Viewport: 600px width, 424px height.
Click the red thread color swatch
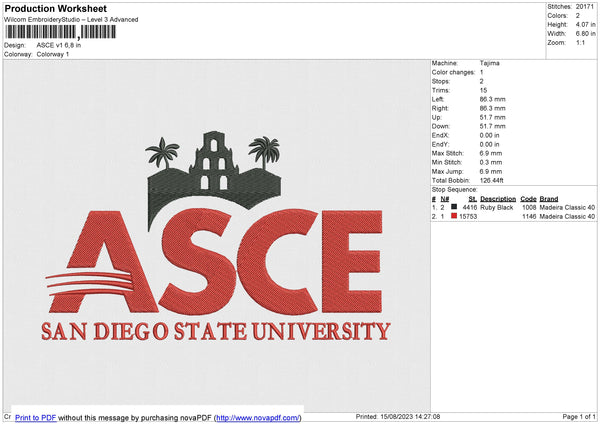click(454, 216)
